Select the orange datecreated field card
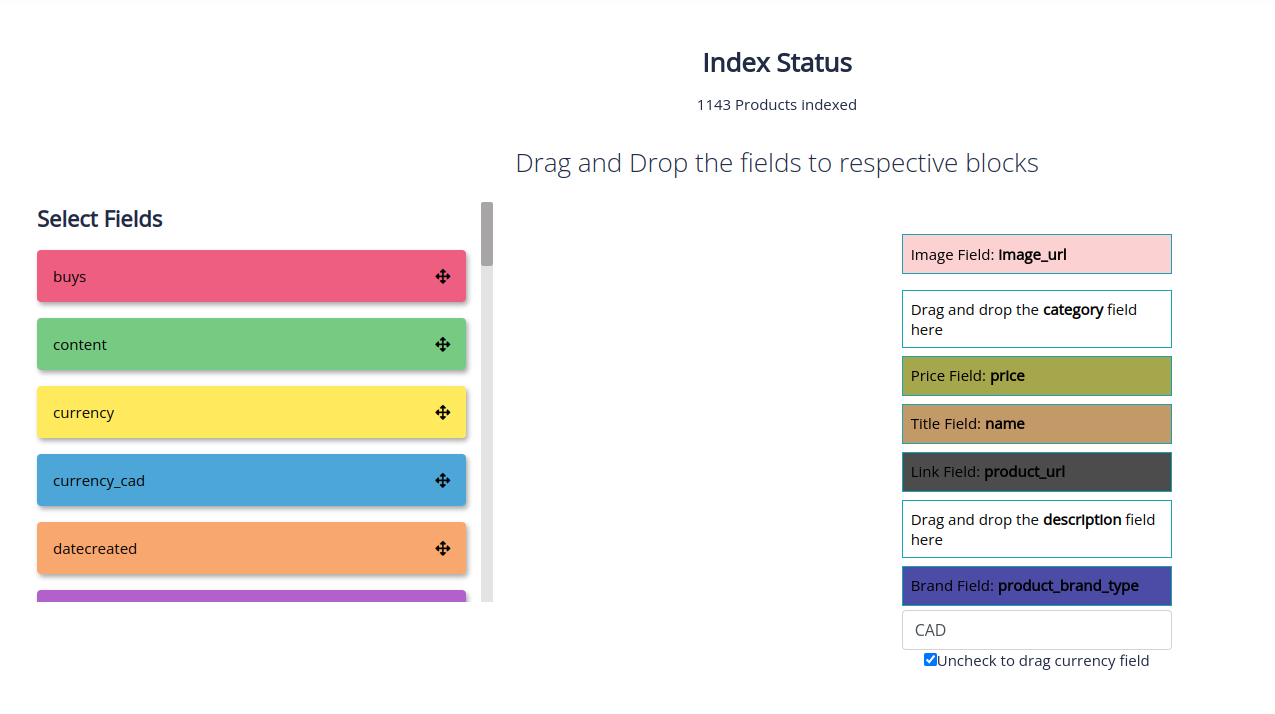The width and height of the screenshot is (1275, 714). [230, 548]
